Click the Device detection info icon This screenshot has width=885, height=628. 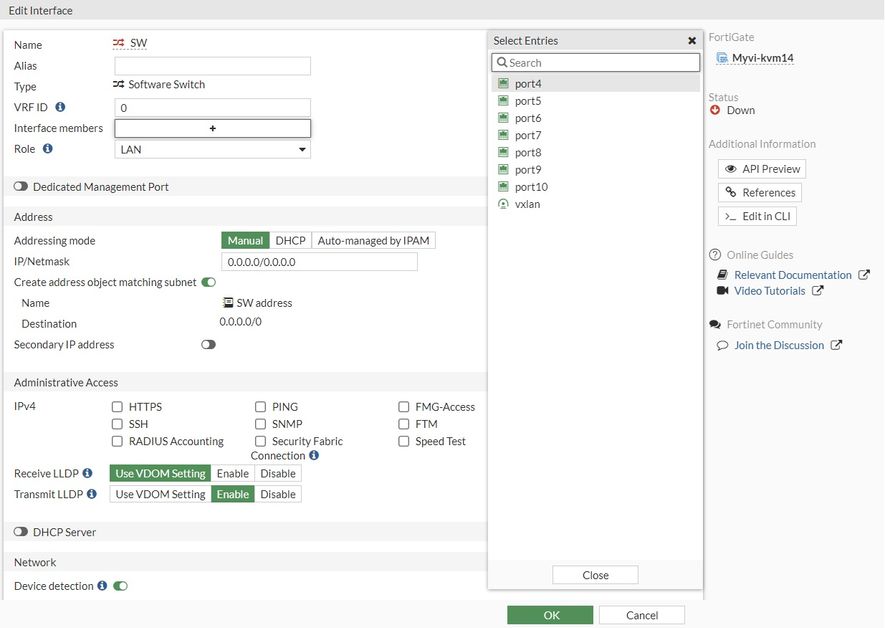102,586
